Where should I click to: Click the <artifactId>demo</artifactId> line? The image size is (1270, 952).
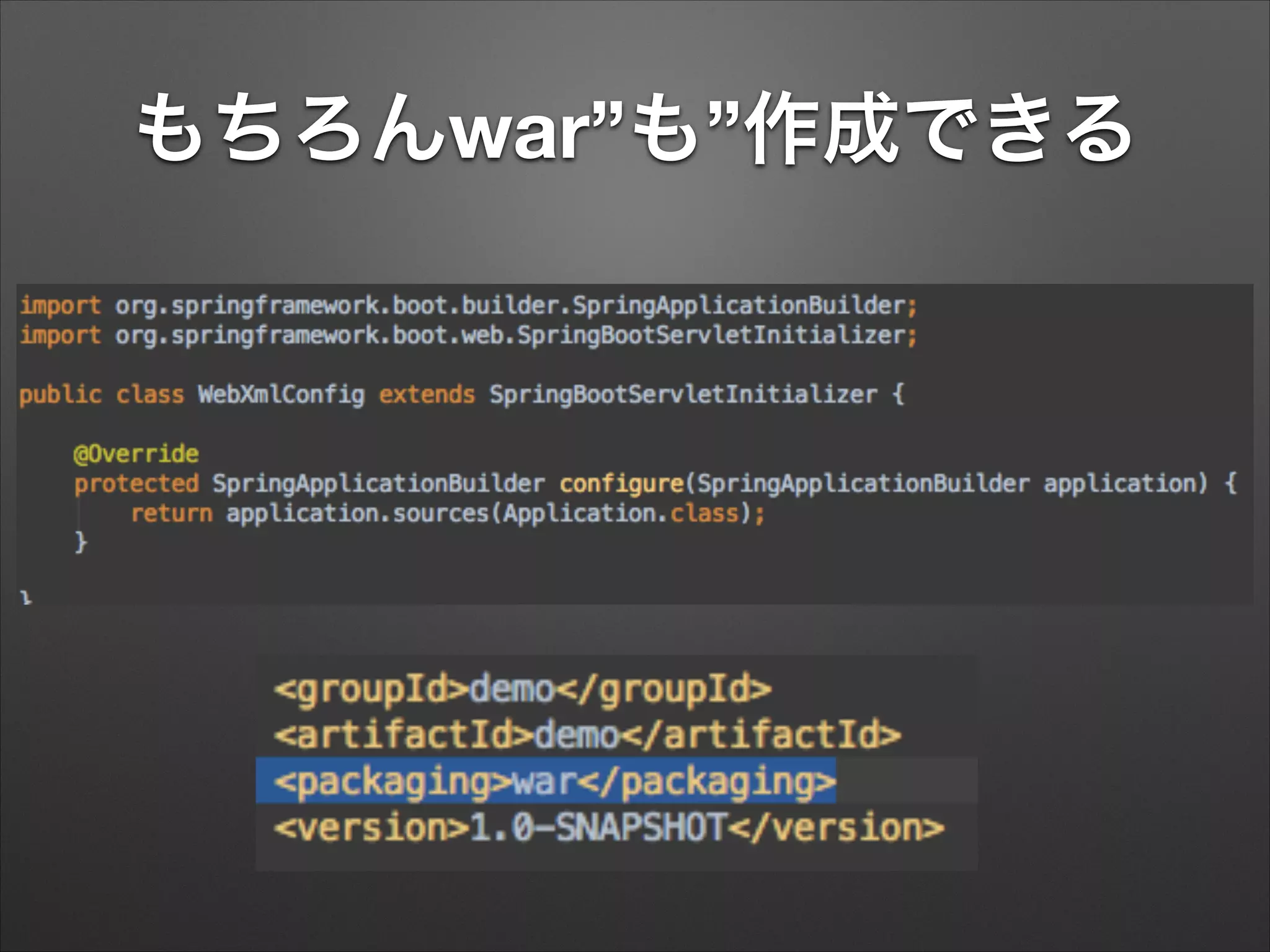(587, 735)
